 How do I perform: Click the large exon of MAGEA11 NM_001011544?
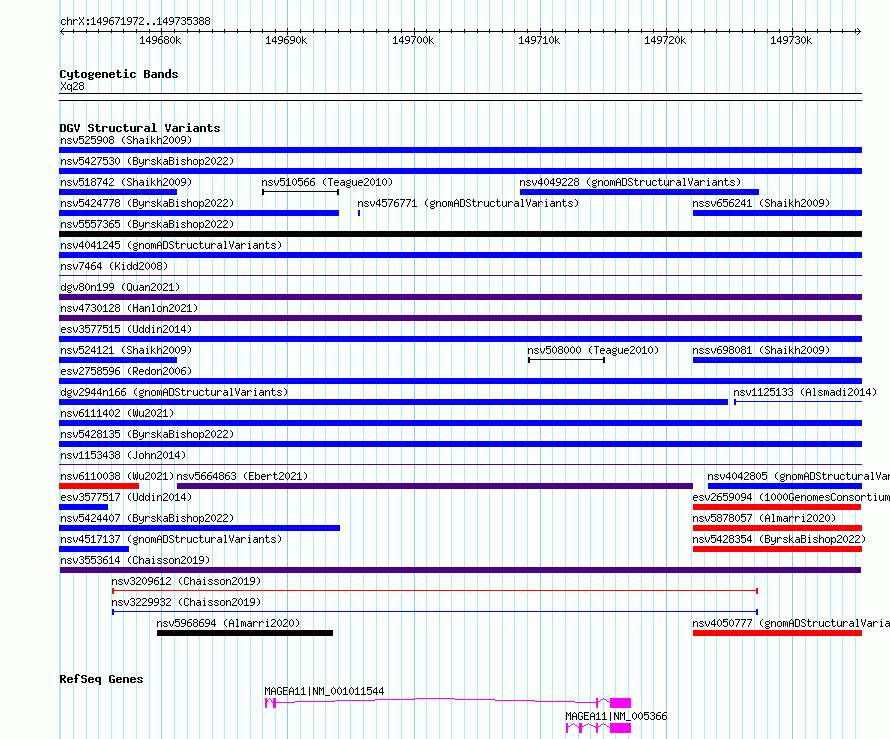point(620,703)
